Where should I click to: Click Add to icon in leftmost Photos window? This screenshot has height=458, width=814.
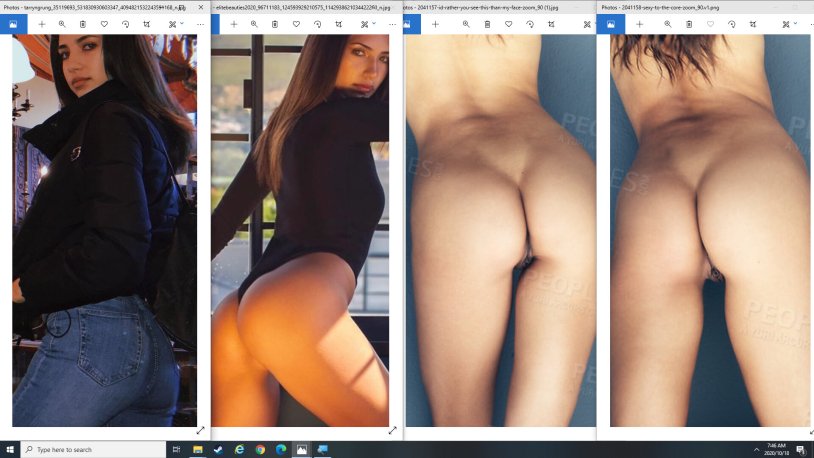click(x=41, y=24)
